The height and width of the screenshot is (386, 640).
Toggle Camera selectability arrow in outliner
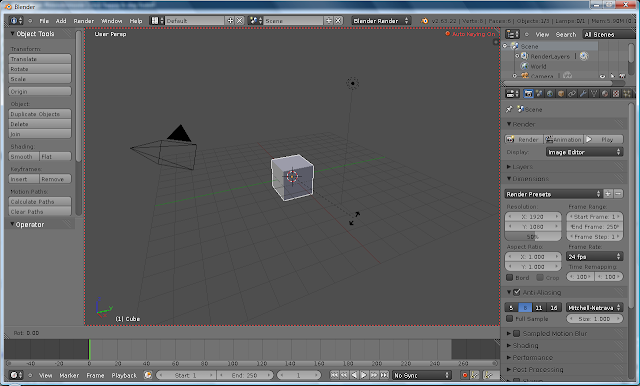pos(612,76)
